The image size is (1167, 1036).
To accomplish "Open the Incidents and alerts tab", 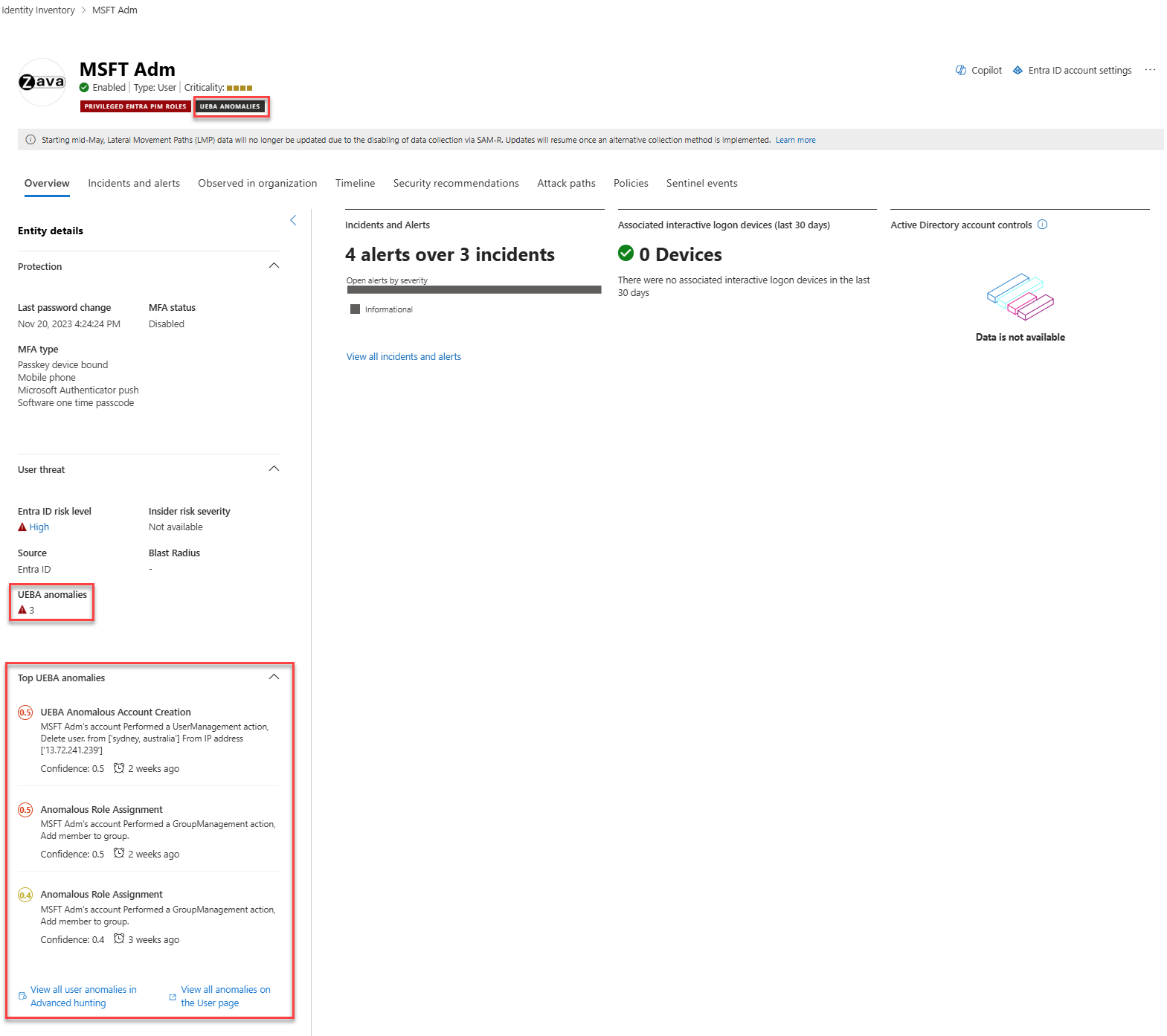I will (134, 184).
